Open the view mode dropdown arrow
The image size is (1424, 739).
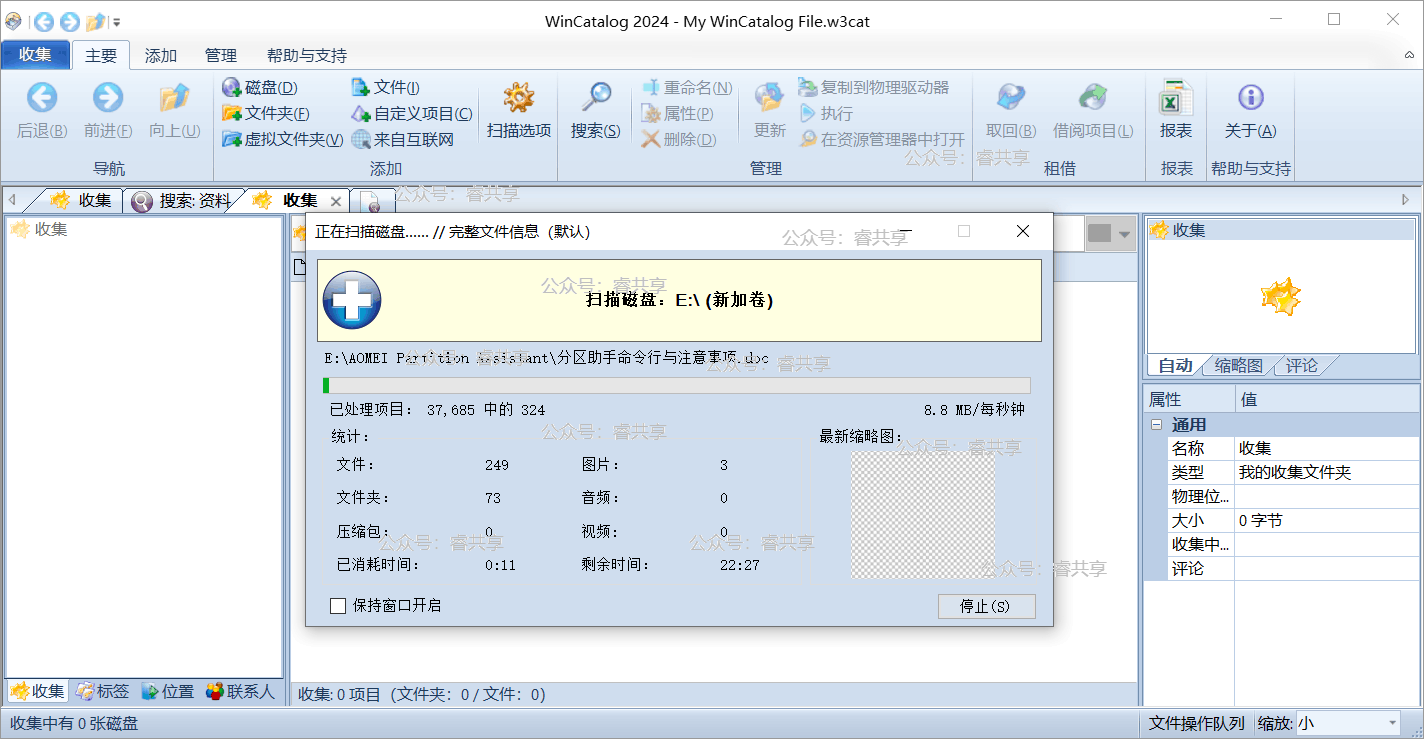(x=1125, y=234)
